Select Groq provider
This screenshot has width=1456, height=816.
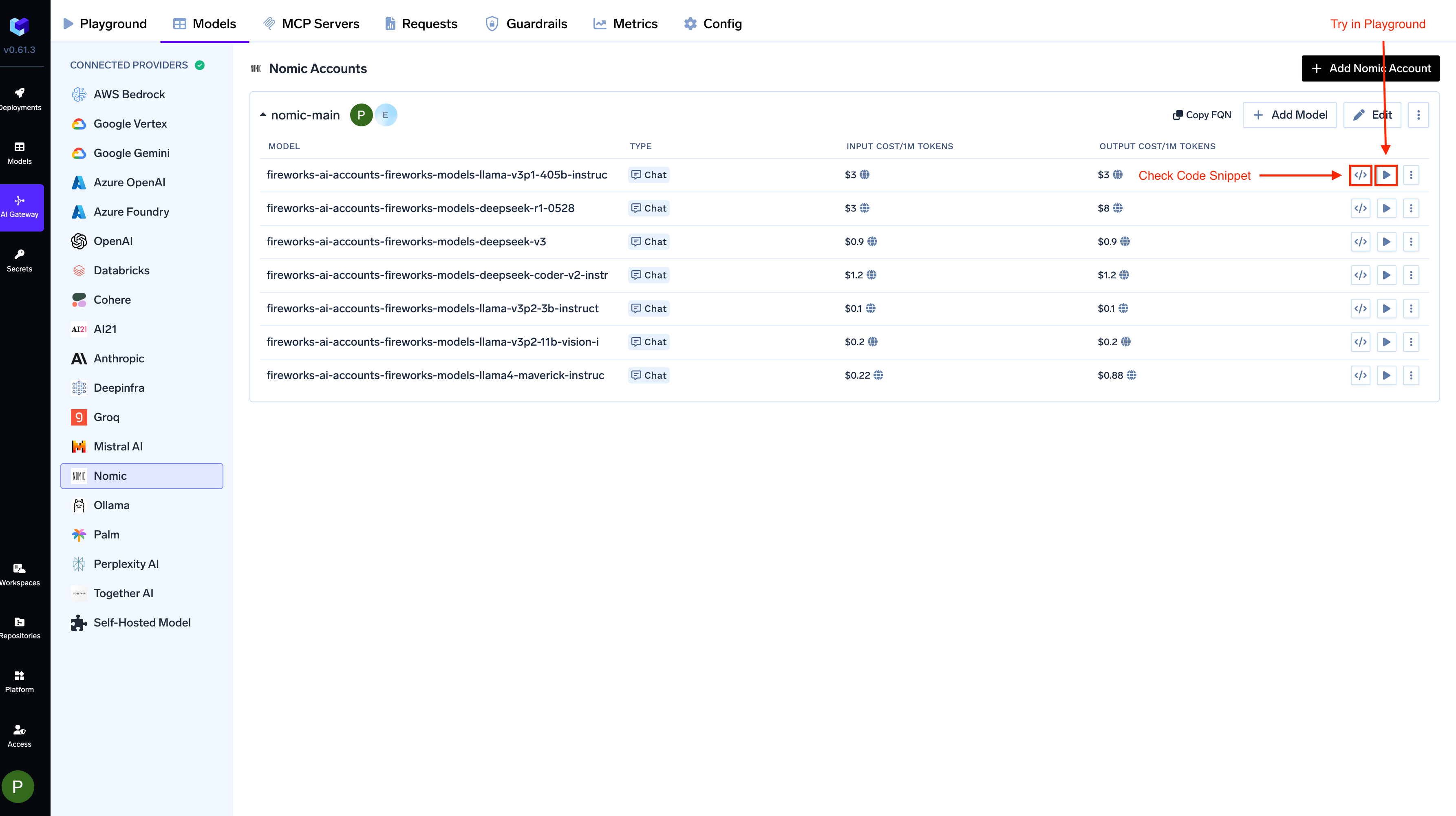(142, 418)
